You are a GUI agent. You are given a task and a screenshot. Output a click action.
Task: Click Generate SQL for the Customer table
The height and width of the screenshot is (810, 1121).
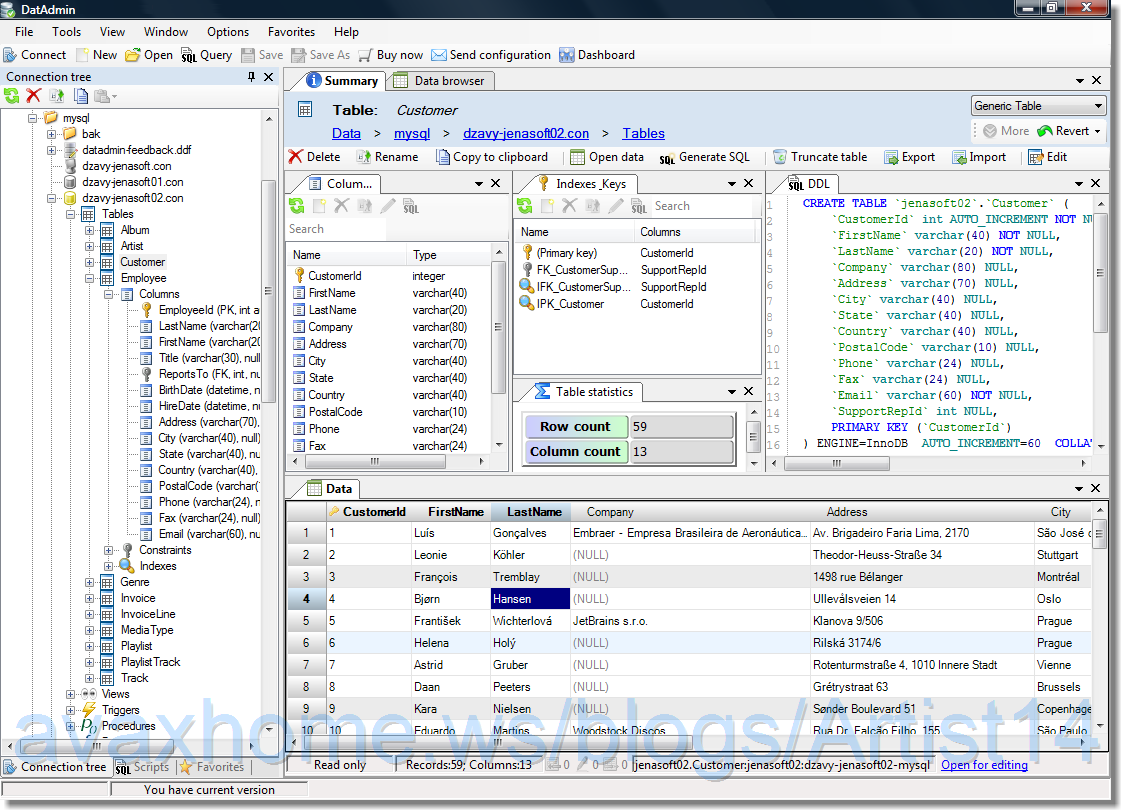(x=704, y=157)
